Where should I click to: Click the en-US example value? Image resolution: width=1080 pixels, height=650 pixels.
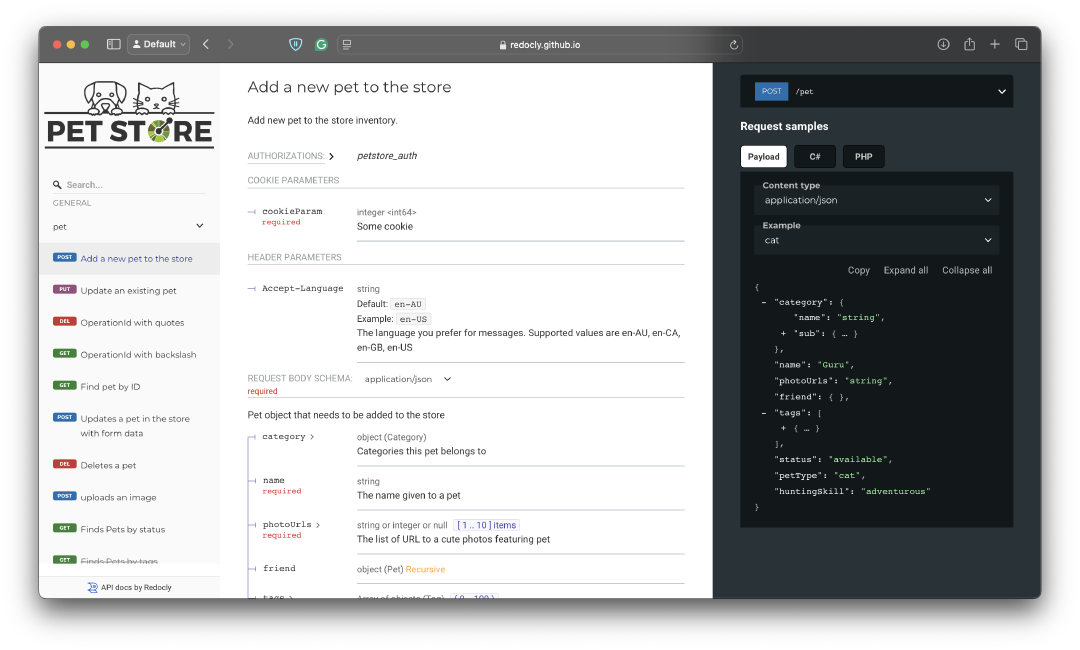413,319
